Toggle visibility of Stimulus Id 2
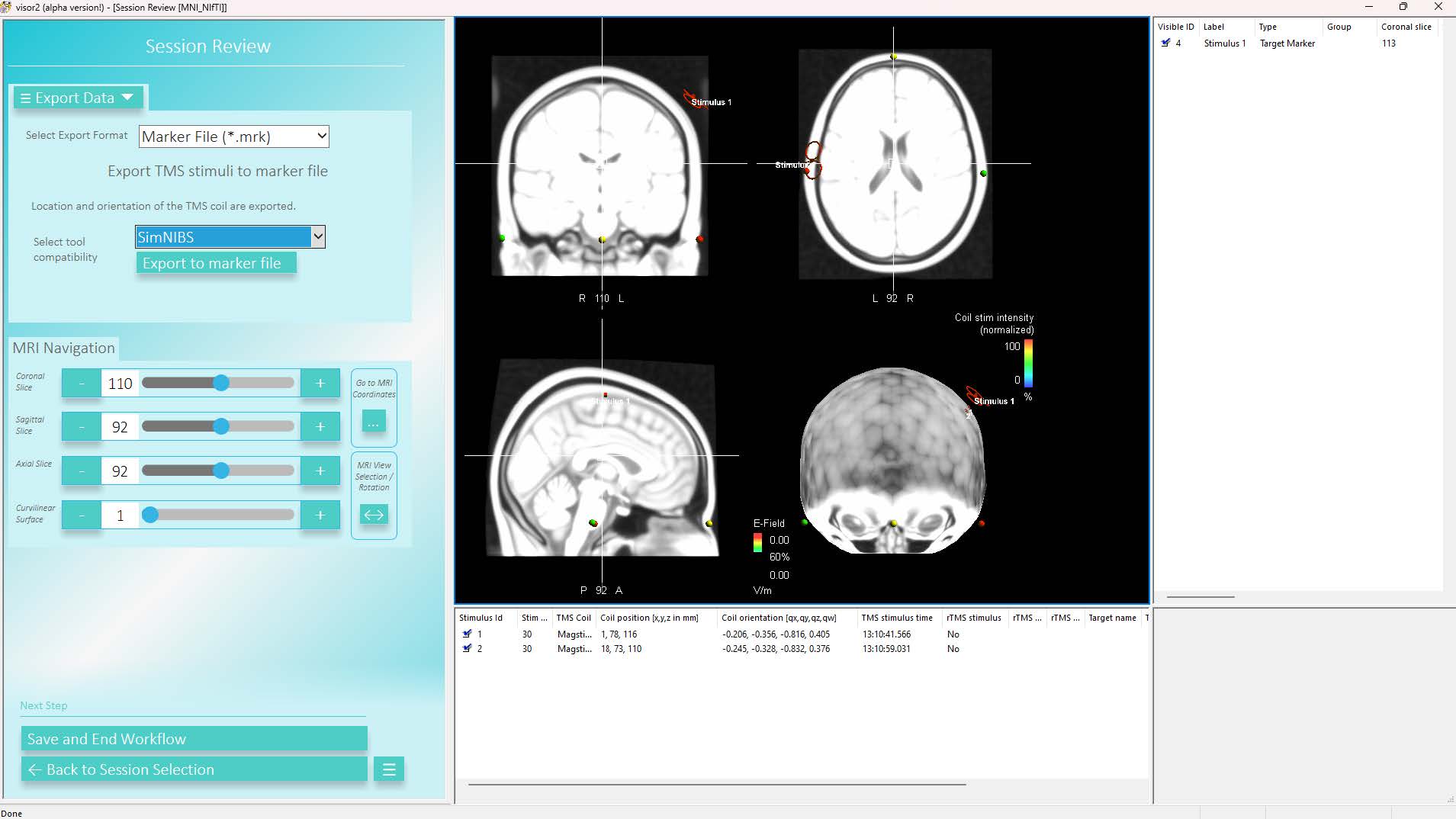The height and width of the screenshot is (819, 1456). [x=467, y=648]
